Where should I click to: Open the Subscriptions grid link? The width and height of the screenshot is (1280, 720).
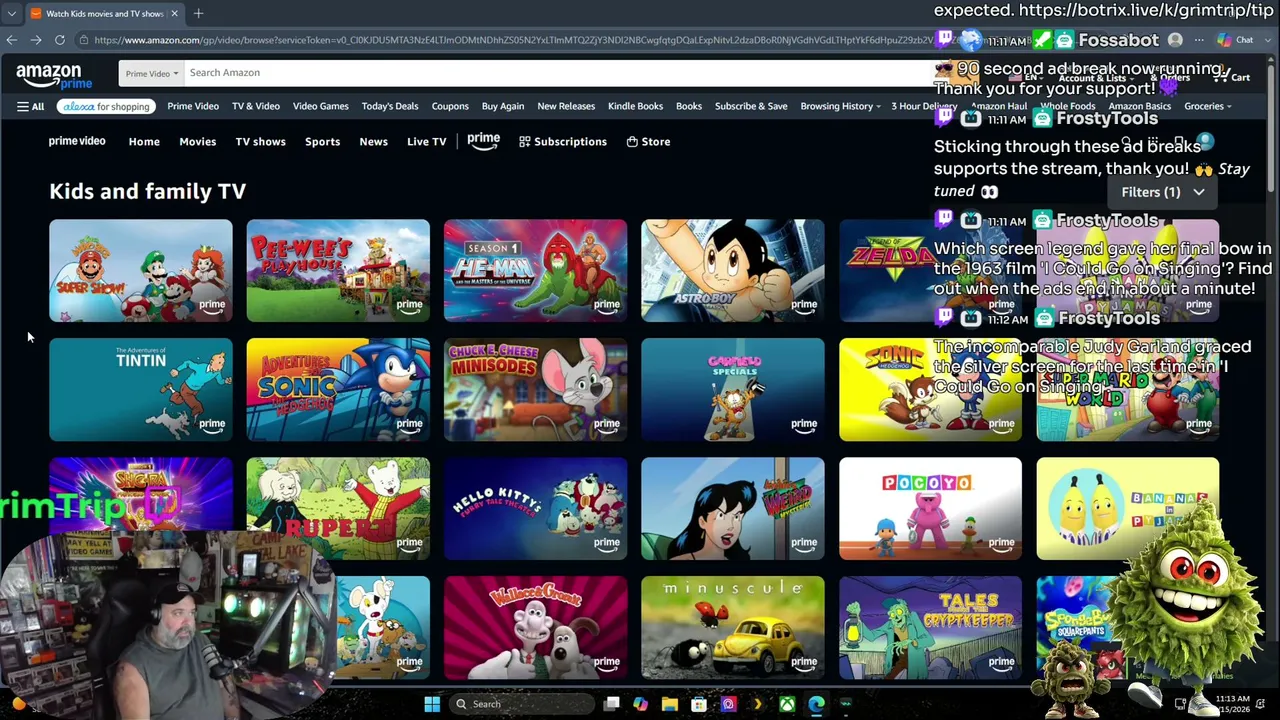[x=563, y=141]
